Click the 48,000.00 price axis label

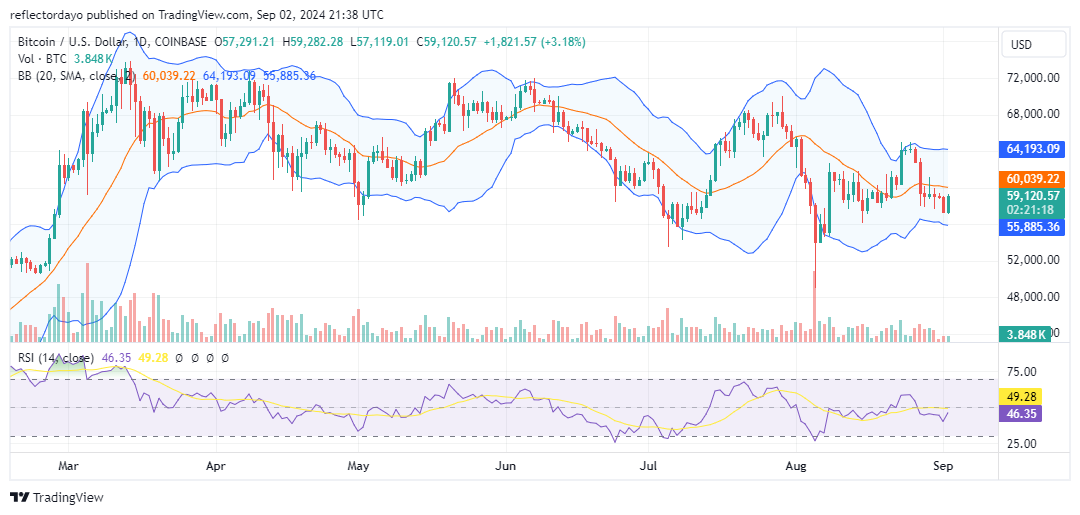1032,297
